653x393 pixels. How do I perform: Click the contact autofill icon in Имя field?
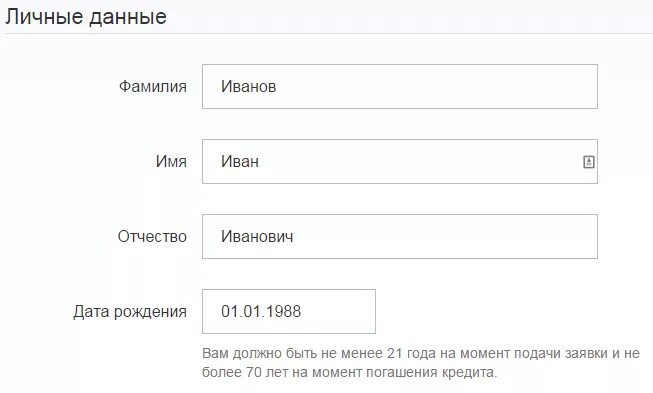(x=588, y=162)
